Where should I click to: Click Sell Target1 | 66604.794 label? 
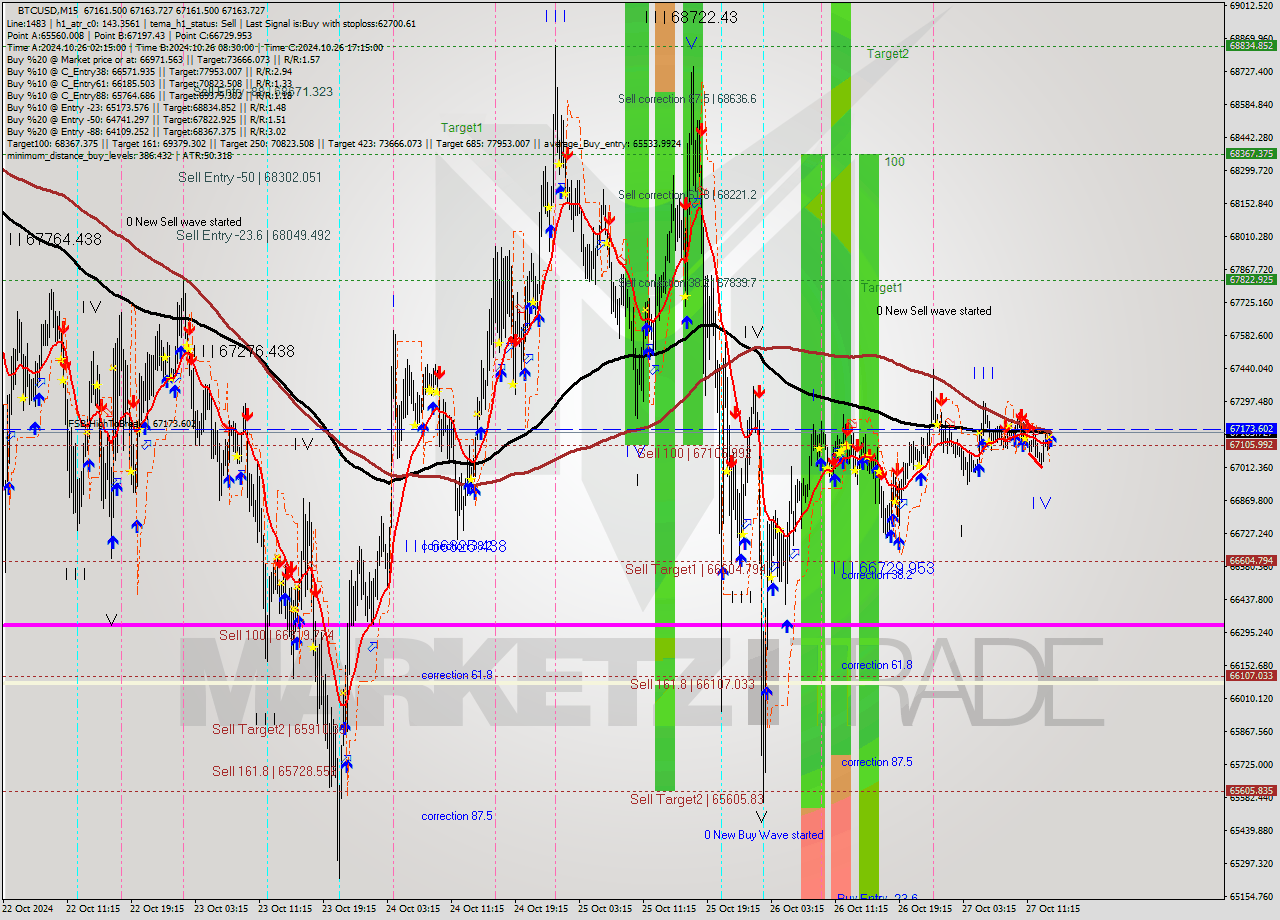tap(695, 569)
